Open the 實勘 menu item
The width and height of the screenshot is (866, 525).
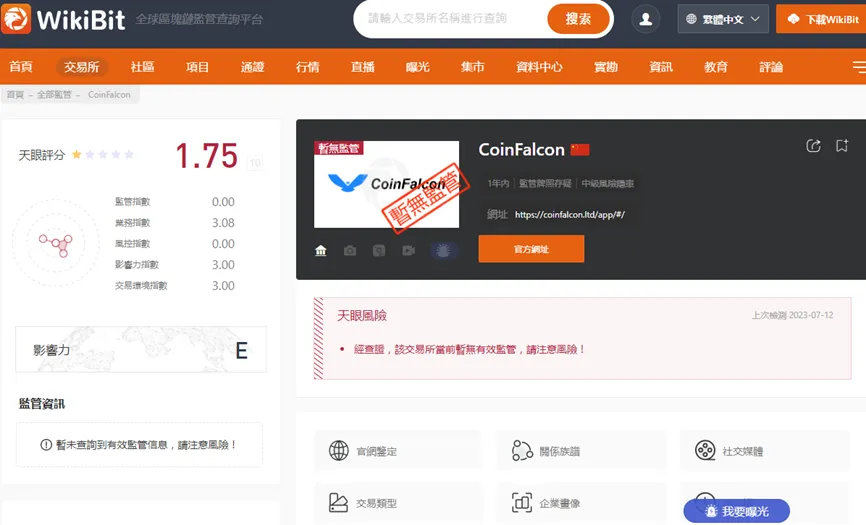pos(606,67)
